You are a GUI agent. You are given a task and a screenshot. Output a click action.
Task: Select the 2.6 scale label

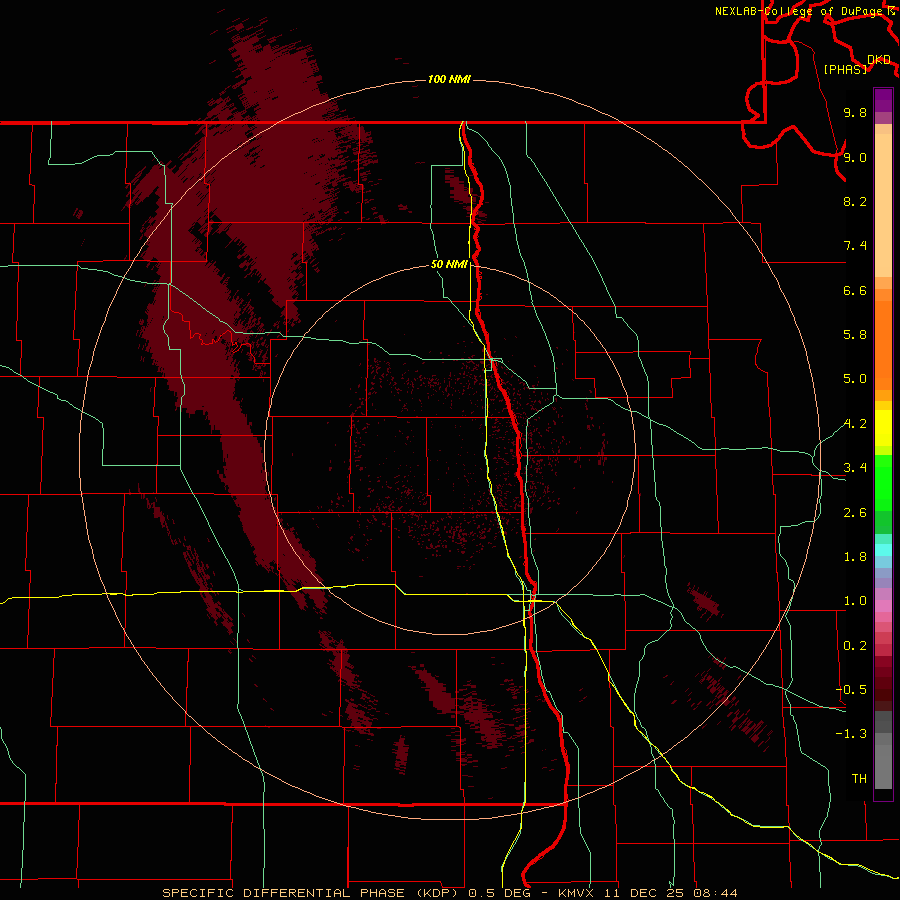tap(855, 513)
